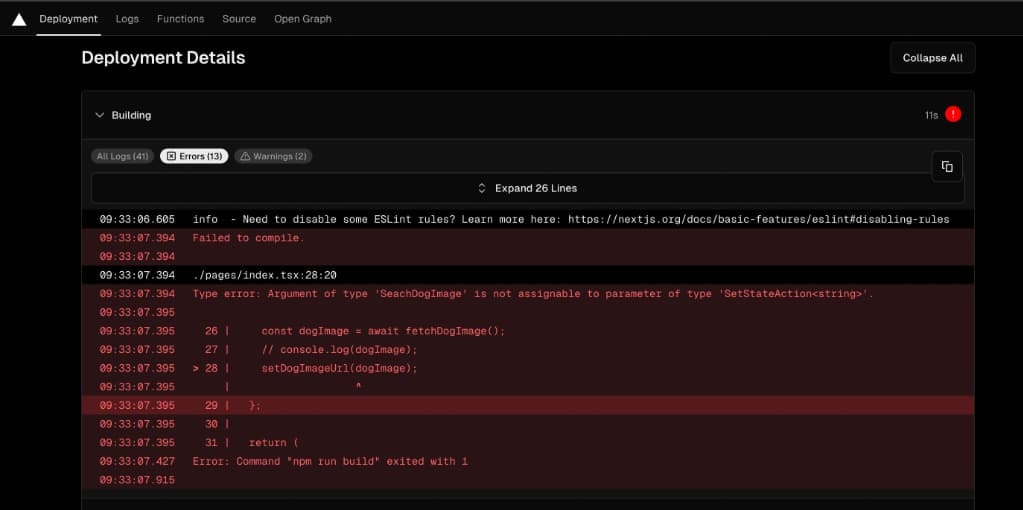This screenshot has height=510, width=1023.
Task: Click the Building section header label
Action: [131, 115]
